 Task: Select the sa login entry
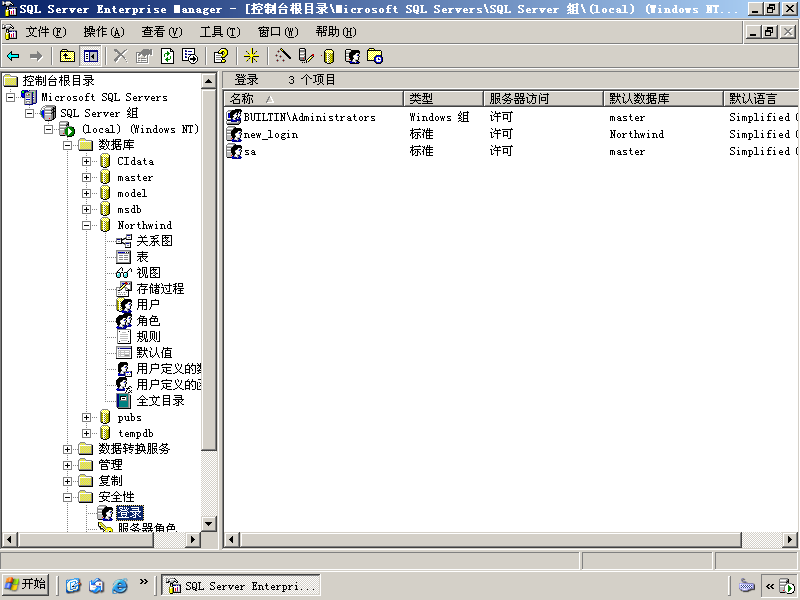point(249,152)
